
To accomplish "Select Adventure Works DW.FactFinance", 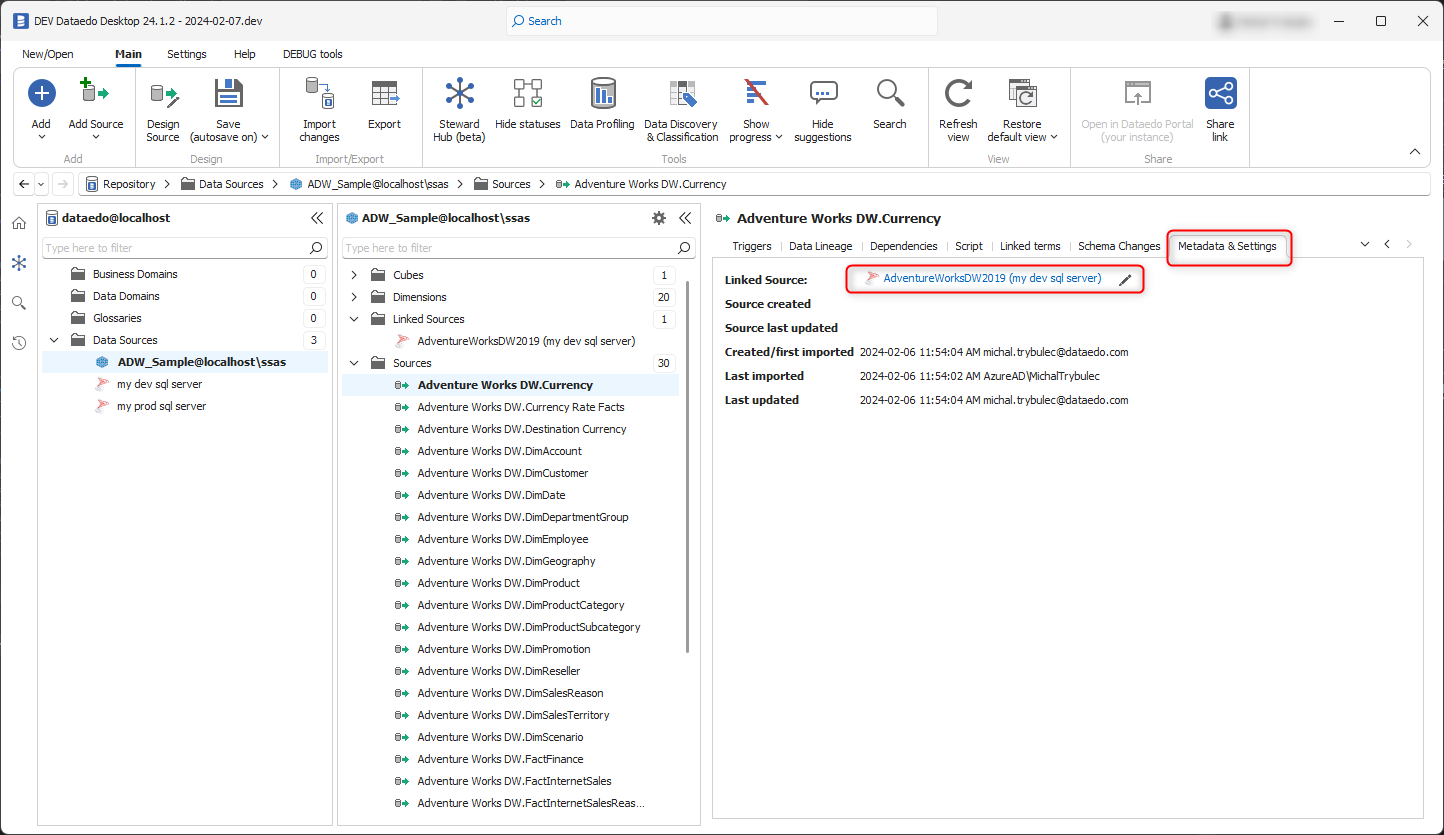I will [500, 759].
